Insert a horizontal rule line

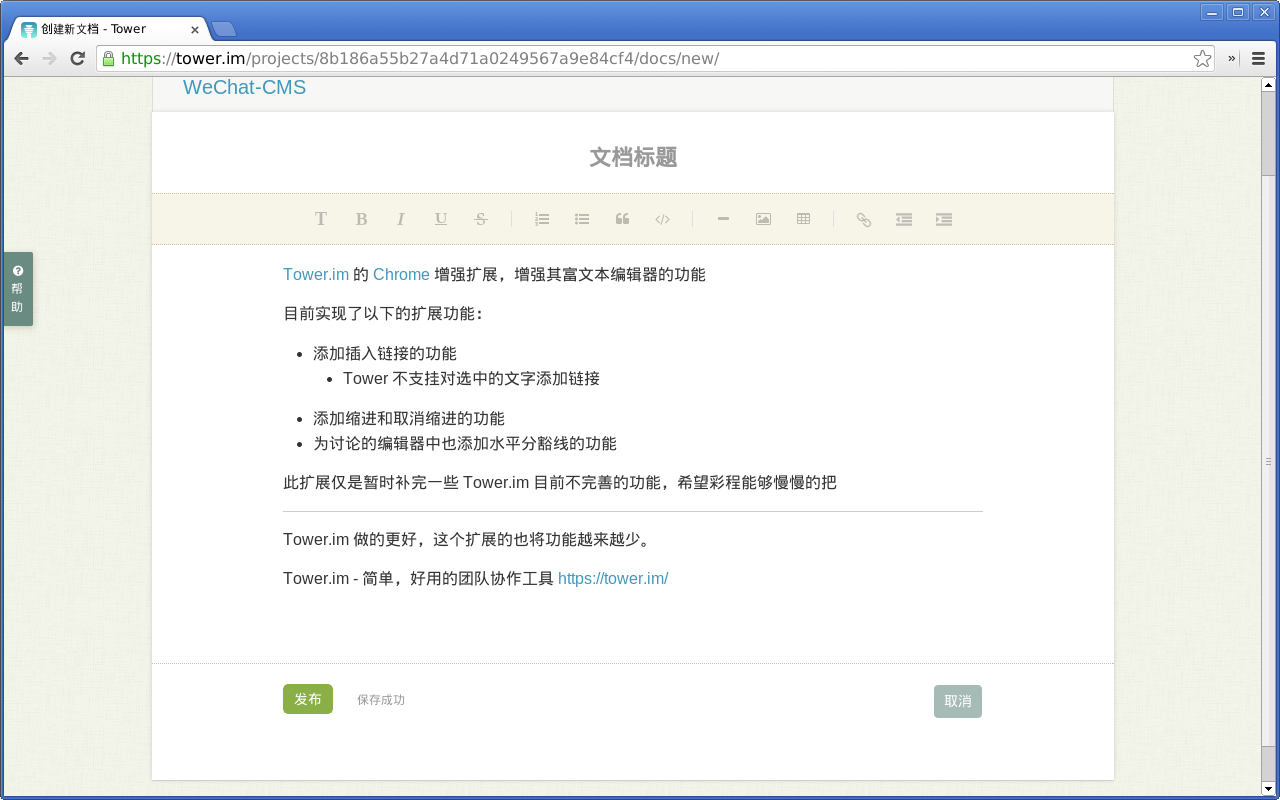coord(723,219)
